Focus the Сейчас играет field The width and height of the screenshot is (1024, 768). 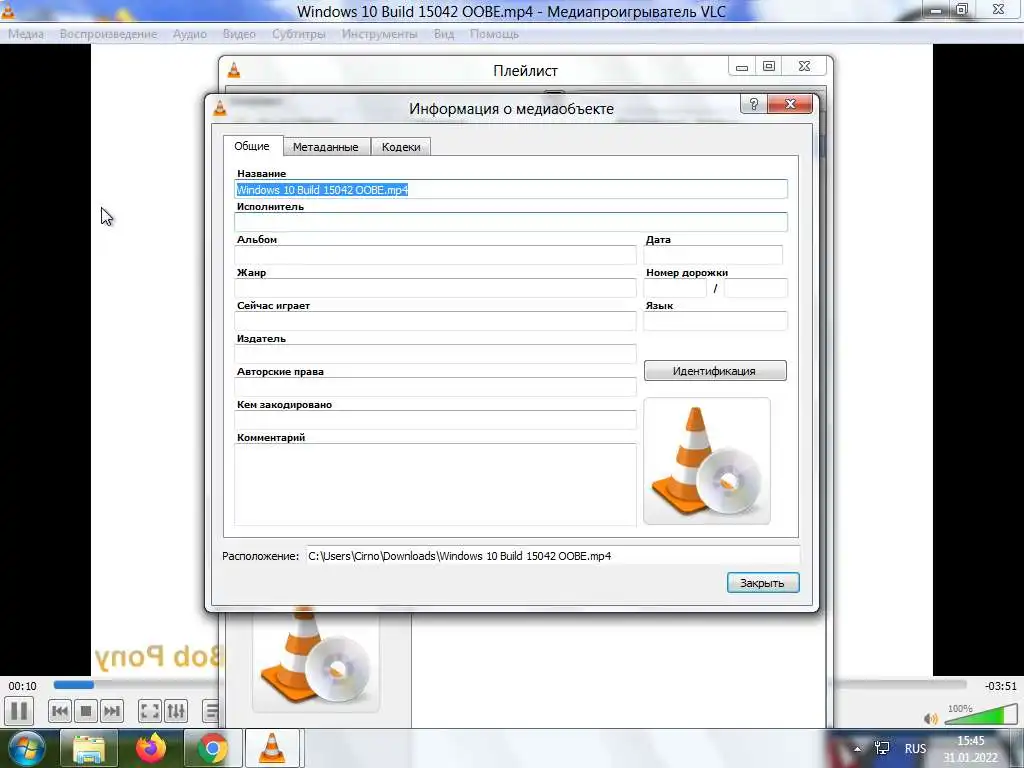pos(435,321)
